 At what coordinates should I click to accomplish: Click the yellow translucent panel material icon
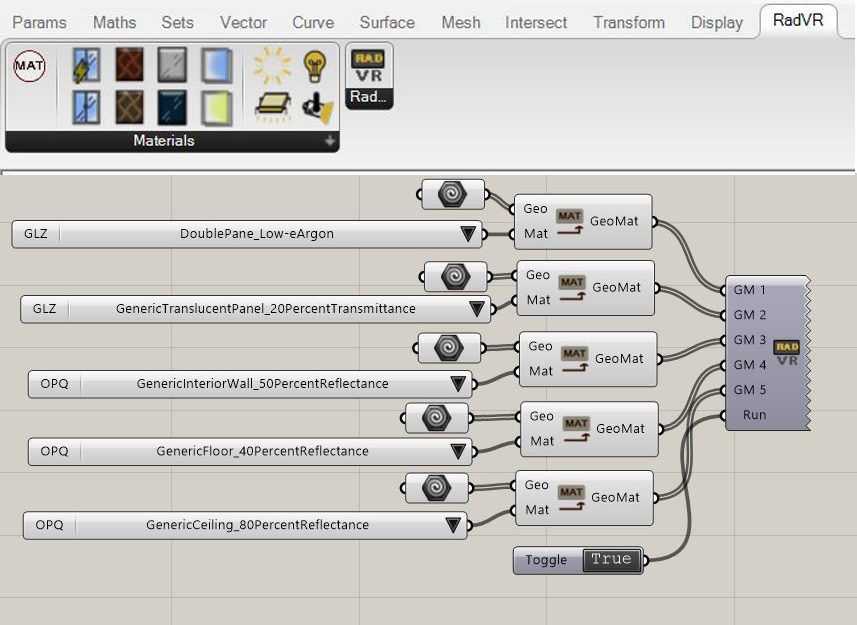click(x=215, y=105)
